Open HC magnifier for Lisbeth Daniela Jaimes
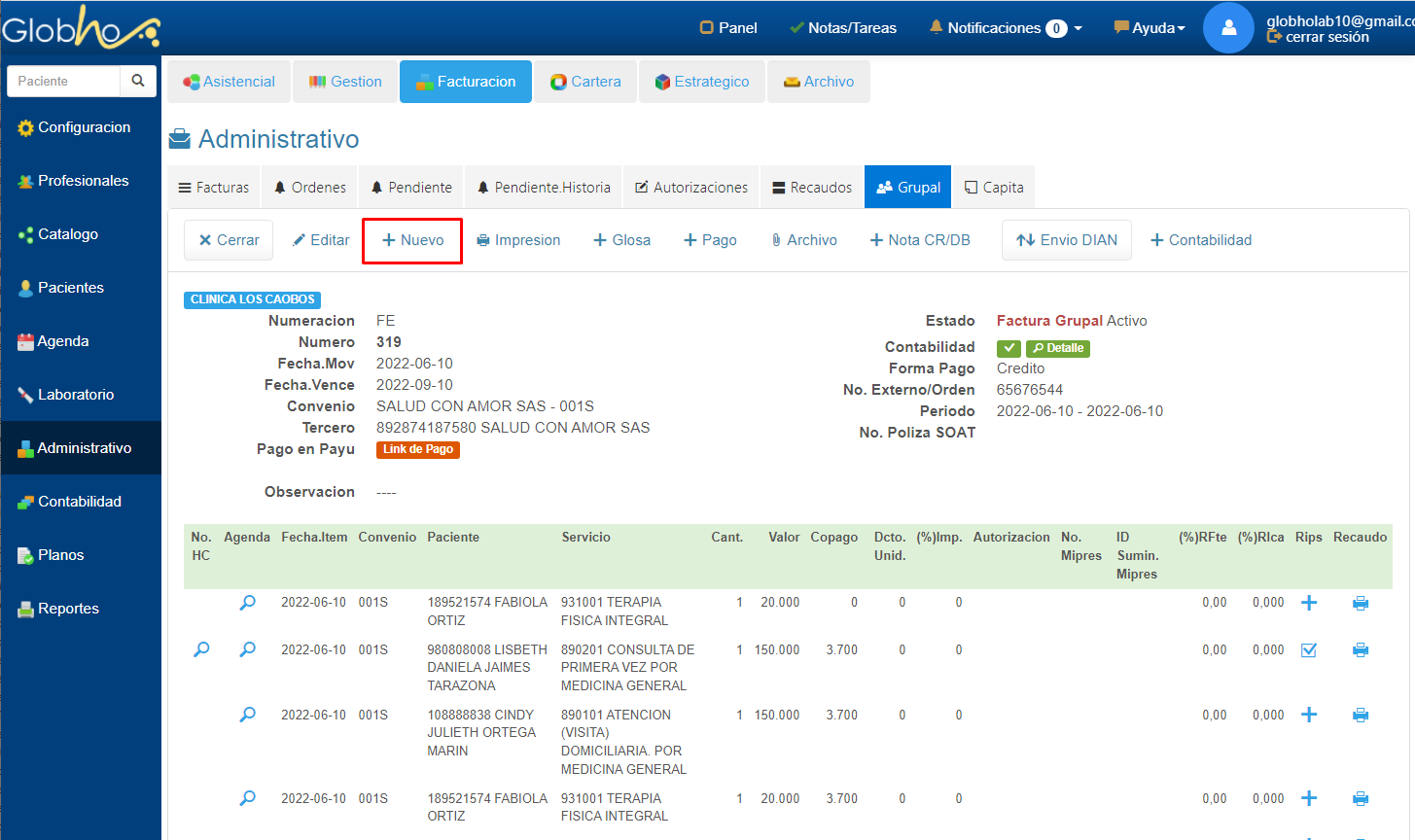This screenshot has height=840, width=1415. click(x=201, y=649)
